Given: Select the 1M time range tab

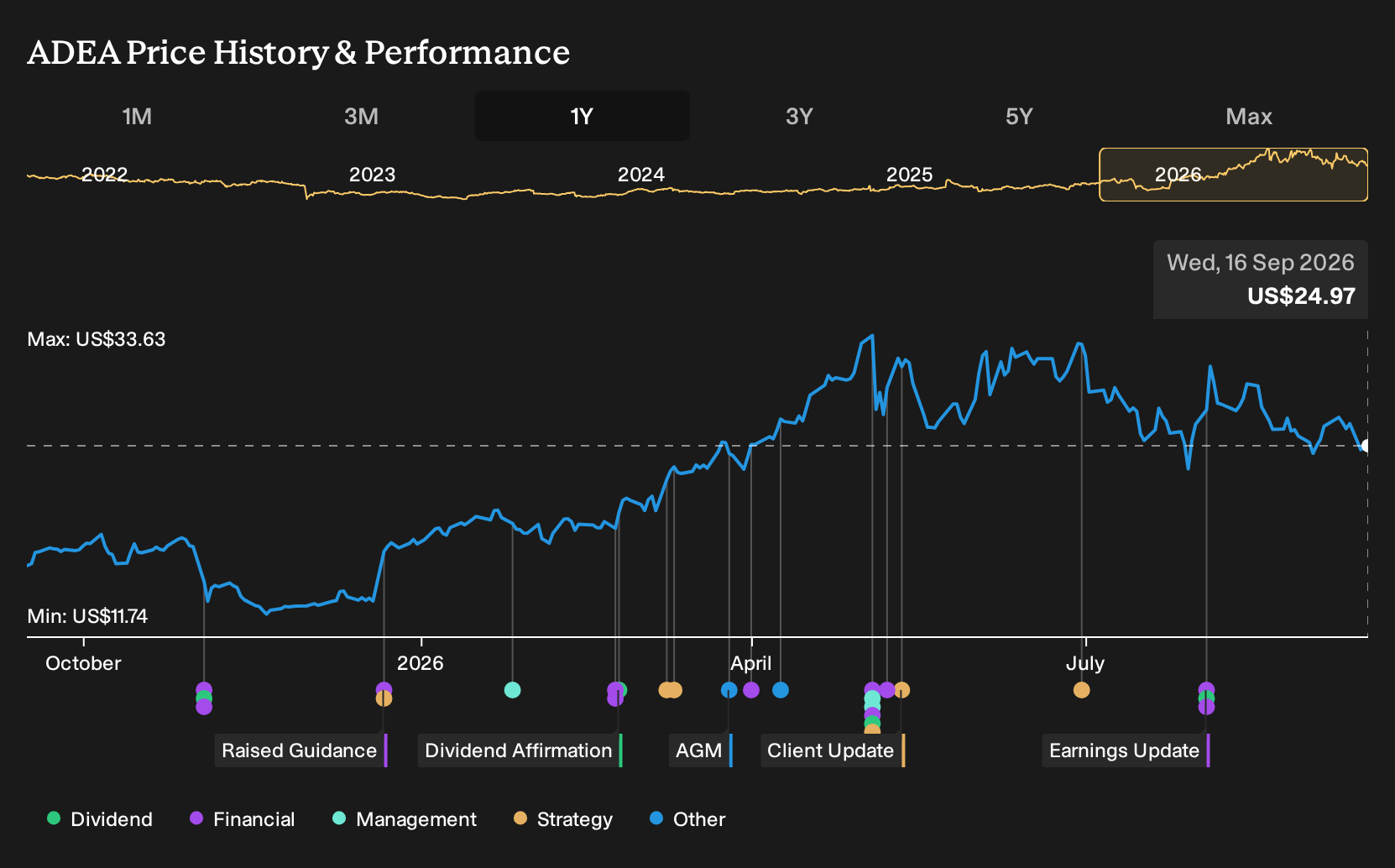Looking at the screenshot, I should coord(137,116).
